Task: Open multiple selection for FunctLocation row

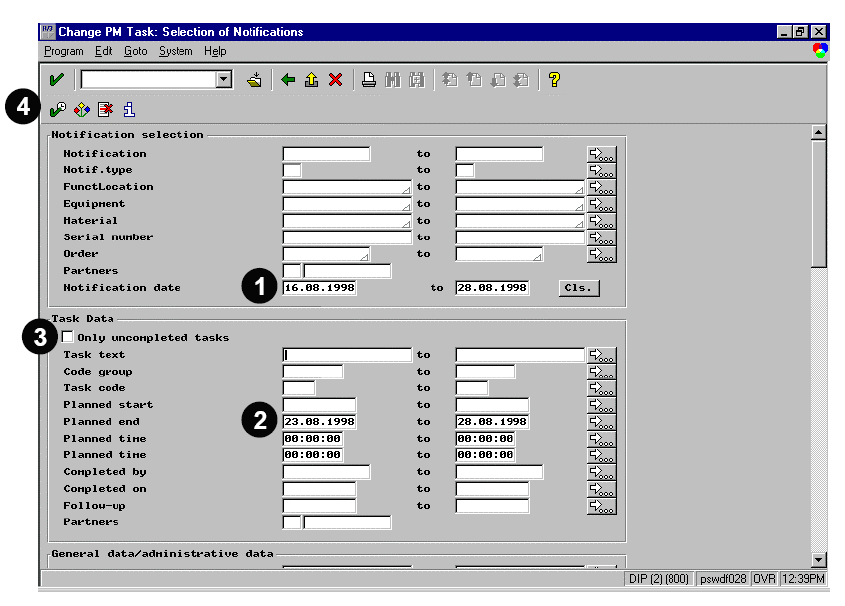Action: [x=601, y=187]
